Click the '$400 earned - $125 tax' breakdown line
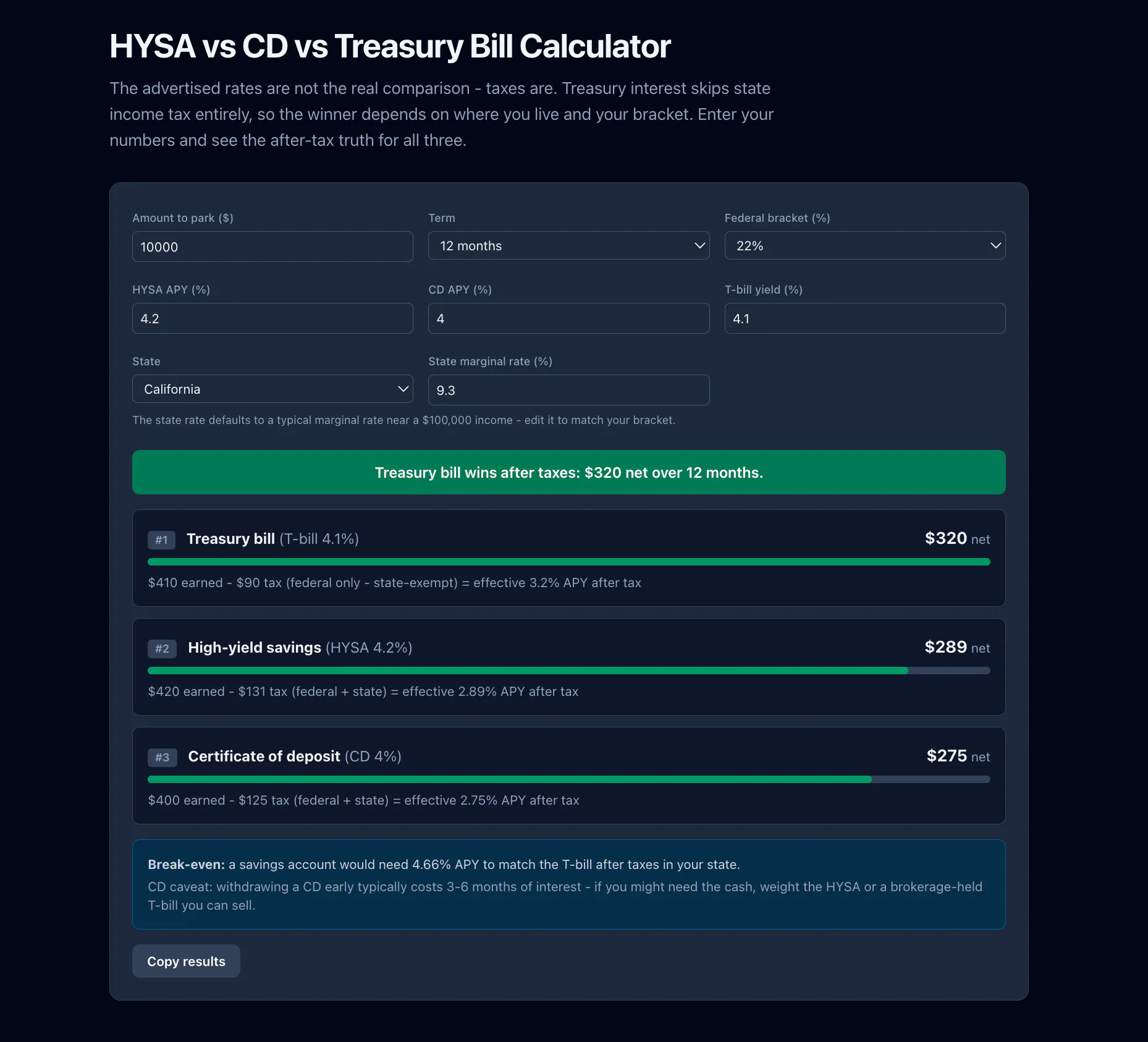Screen dimensions: 1148x1042 [364, 800]
